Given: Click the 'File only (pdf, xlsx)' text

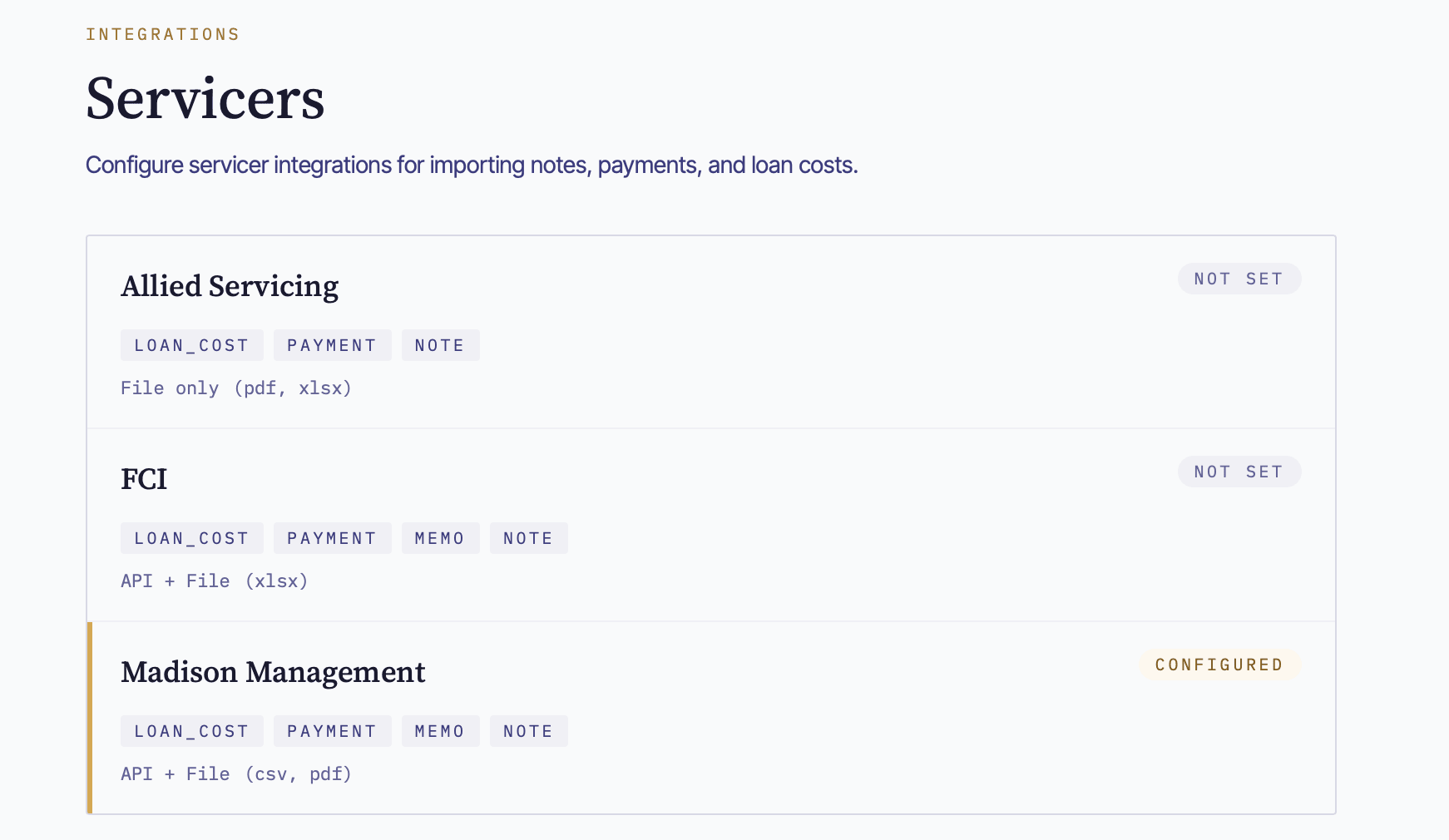Looking at the screenshot, I should pyautogui.click(x=236, y=388).
